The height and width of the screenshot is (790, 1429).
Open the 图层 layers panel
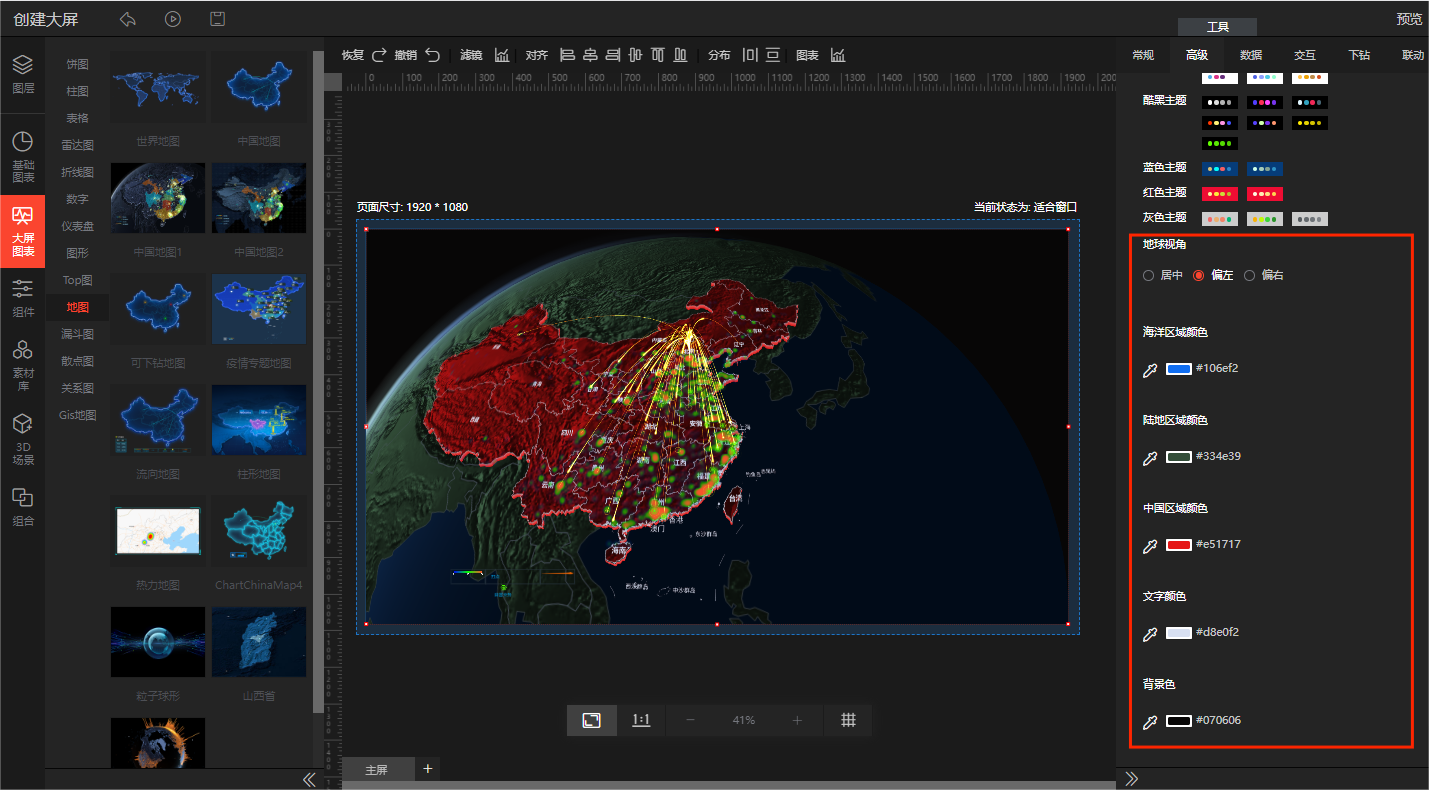tap(22, 74)
